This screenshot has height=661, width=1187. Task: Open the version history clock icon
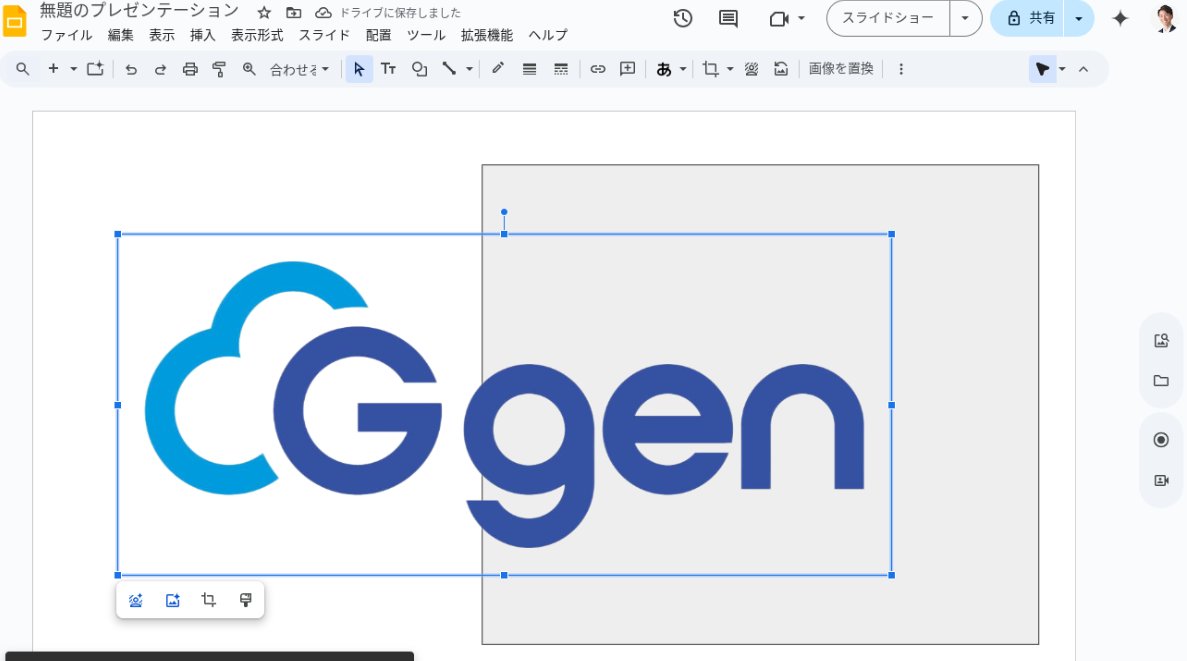683,18
